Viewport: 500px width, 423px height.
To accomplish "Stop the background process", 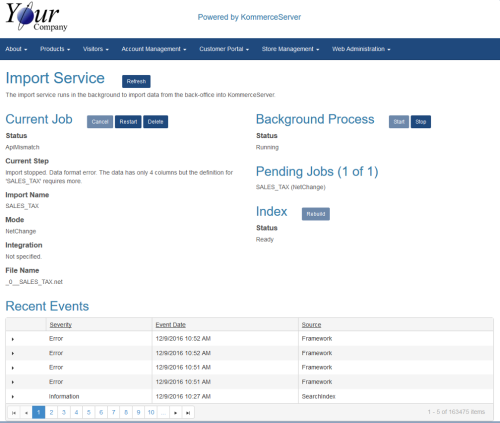I will tap(421, 122).
